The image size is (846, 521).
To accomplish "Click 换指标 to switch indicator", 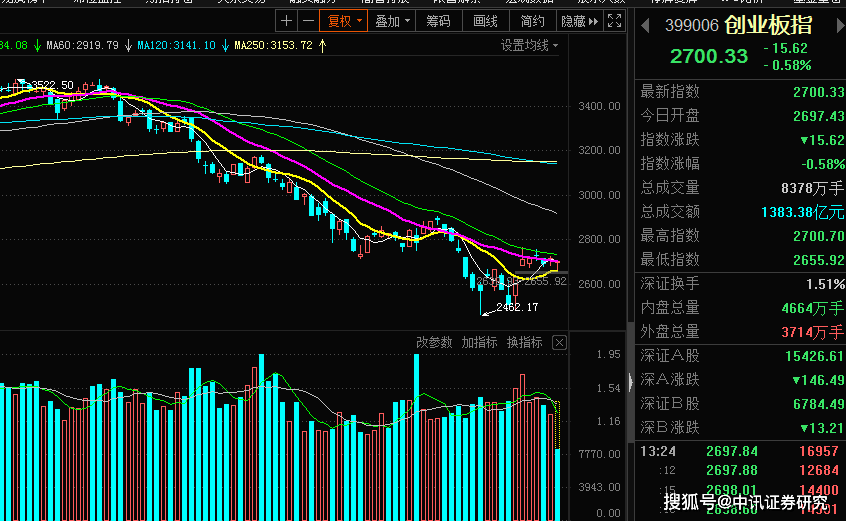I will point(524,342).
